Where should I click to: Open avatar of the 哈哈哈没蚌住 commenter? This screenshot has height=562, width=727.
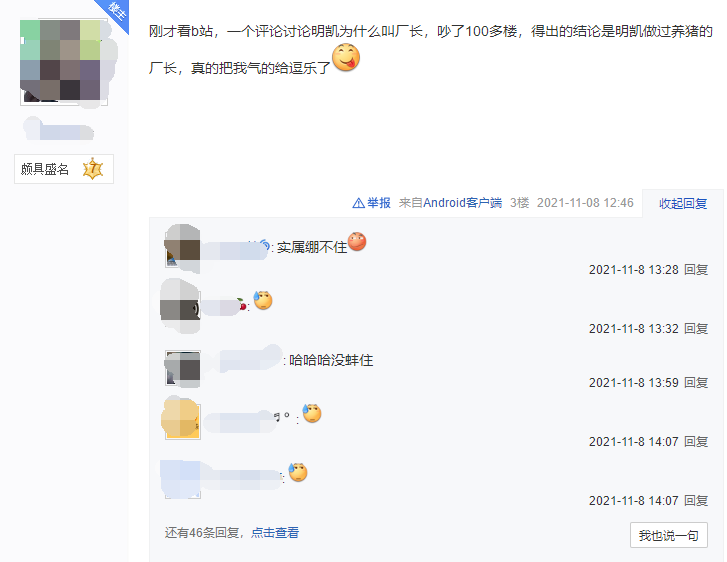click(x=183, y=368)
